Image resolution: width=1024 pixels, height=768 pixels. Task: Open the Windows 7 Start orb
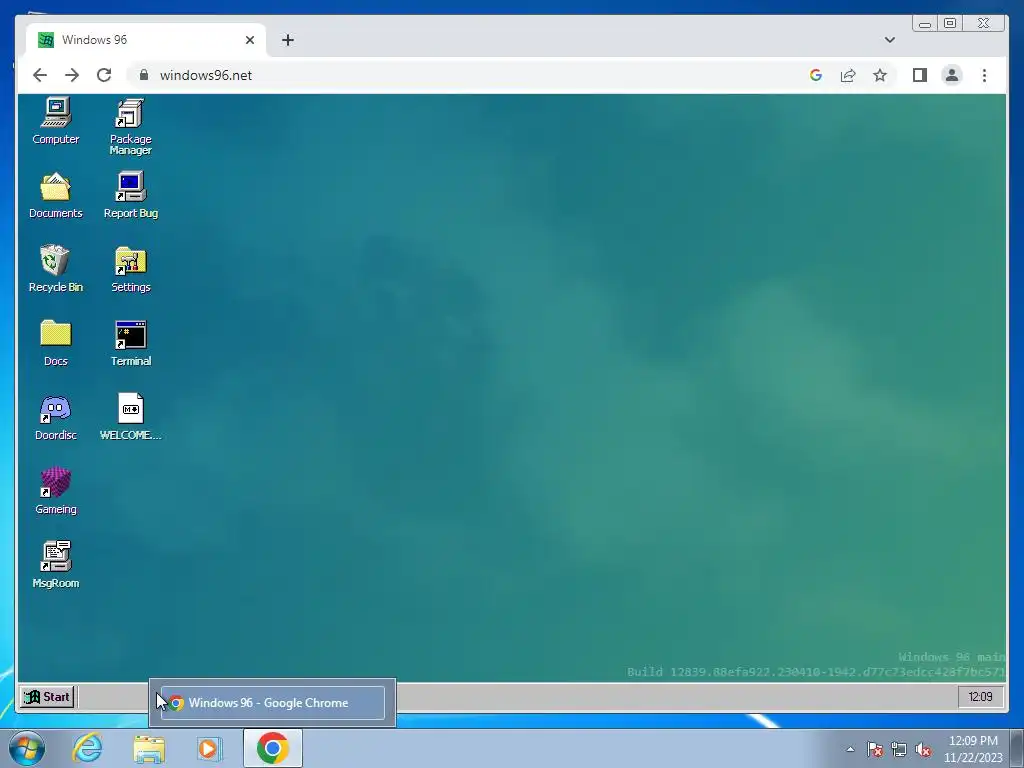[x=27, y=748]
